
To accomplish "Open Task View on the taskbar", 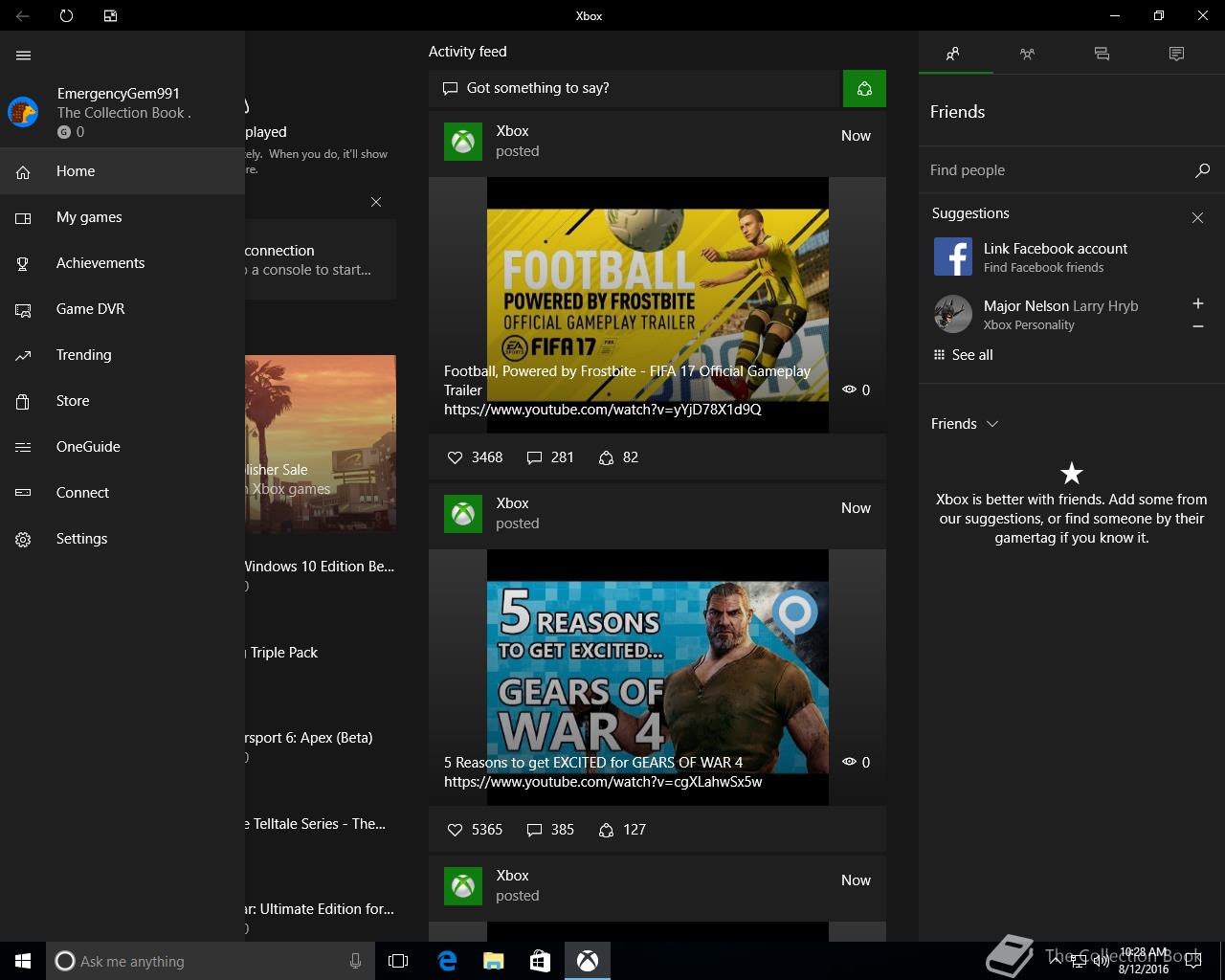I will click(x=398, y=961).
